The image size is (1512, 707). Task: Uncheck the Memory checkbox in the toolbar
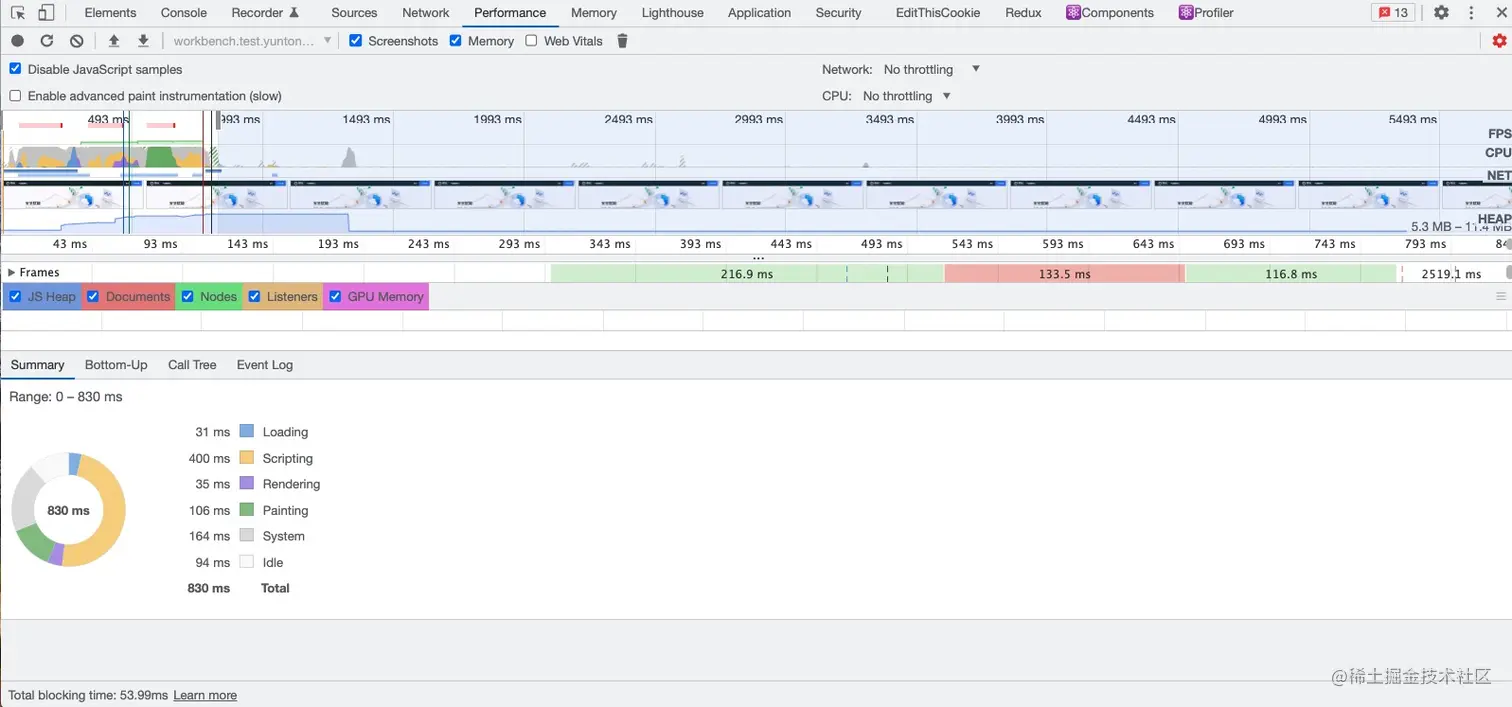(x=456, y=41)
